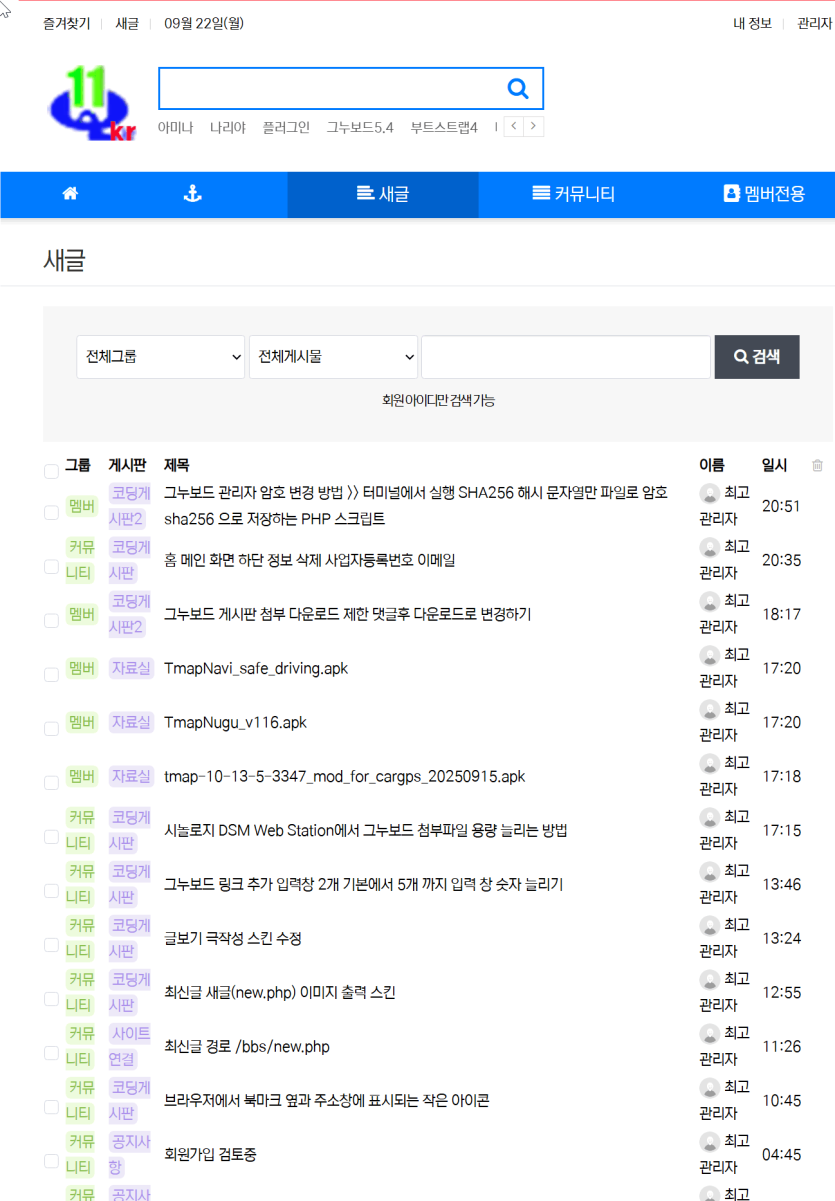The height and width of the screenshot is (1201, 835).
Task: Click 자료실 board tag in TmapNugu_v116.apk row
Action: tap(131, 722)
